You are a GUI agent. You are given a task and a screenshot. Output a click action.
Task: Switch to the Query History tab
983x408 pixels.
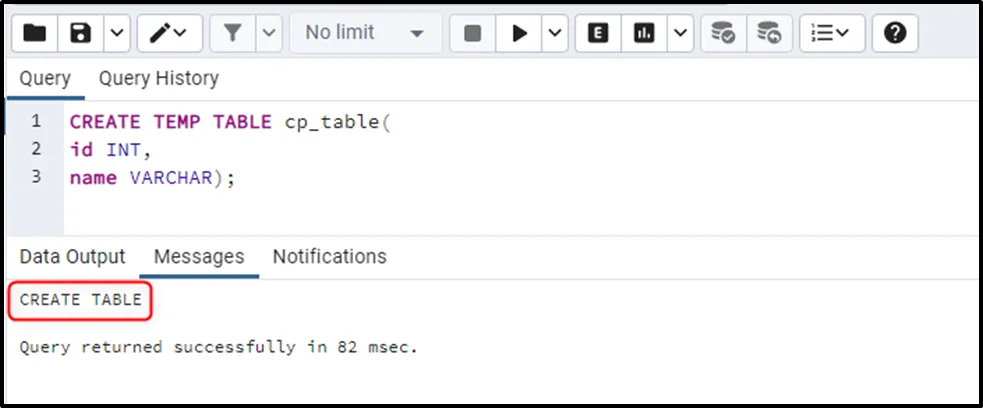(158, 78)
